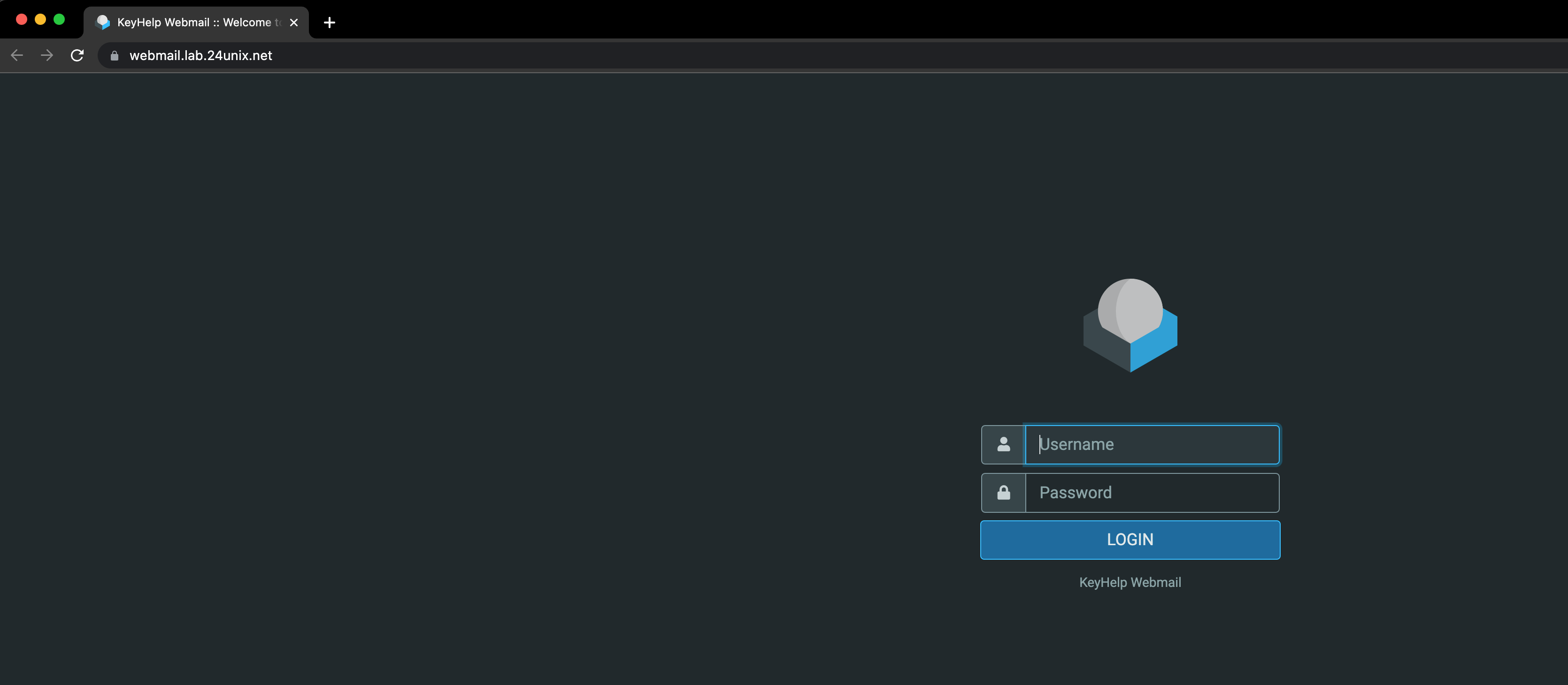Viewport: 1568px width, 685px height.
Task: Open a new browser tab
Action: click(329, 23)
